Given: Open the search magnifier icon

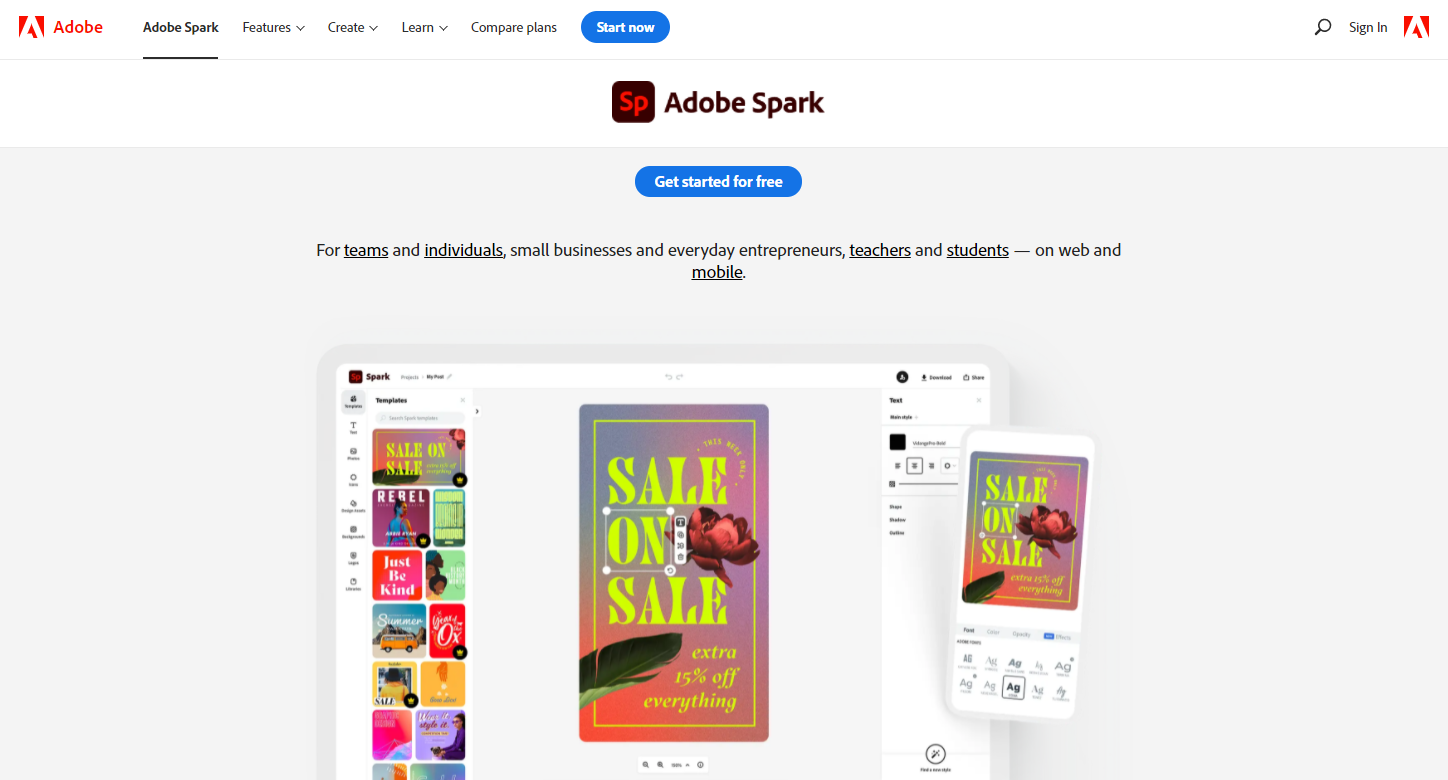Looking at the screenshot, I should [x=1322, y=28].
